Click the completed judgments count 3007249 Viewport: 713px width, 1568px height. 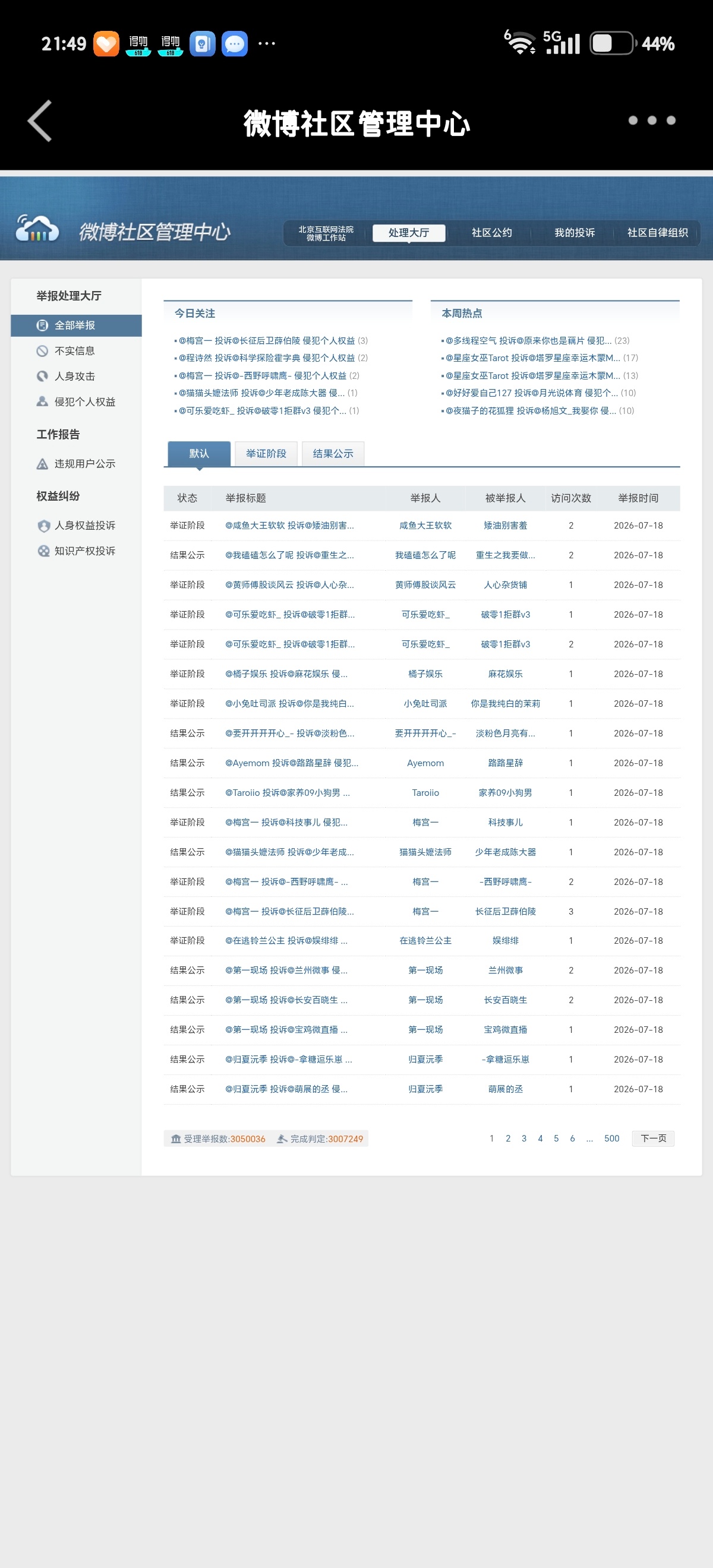(x=345, y=1140)
